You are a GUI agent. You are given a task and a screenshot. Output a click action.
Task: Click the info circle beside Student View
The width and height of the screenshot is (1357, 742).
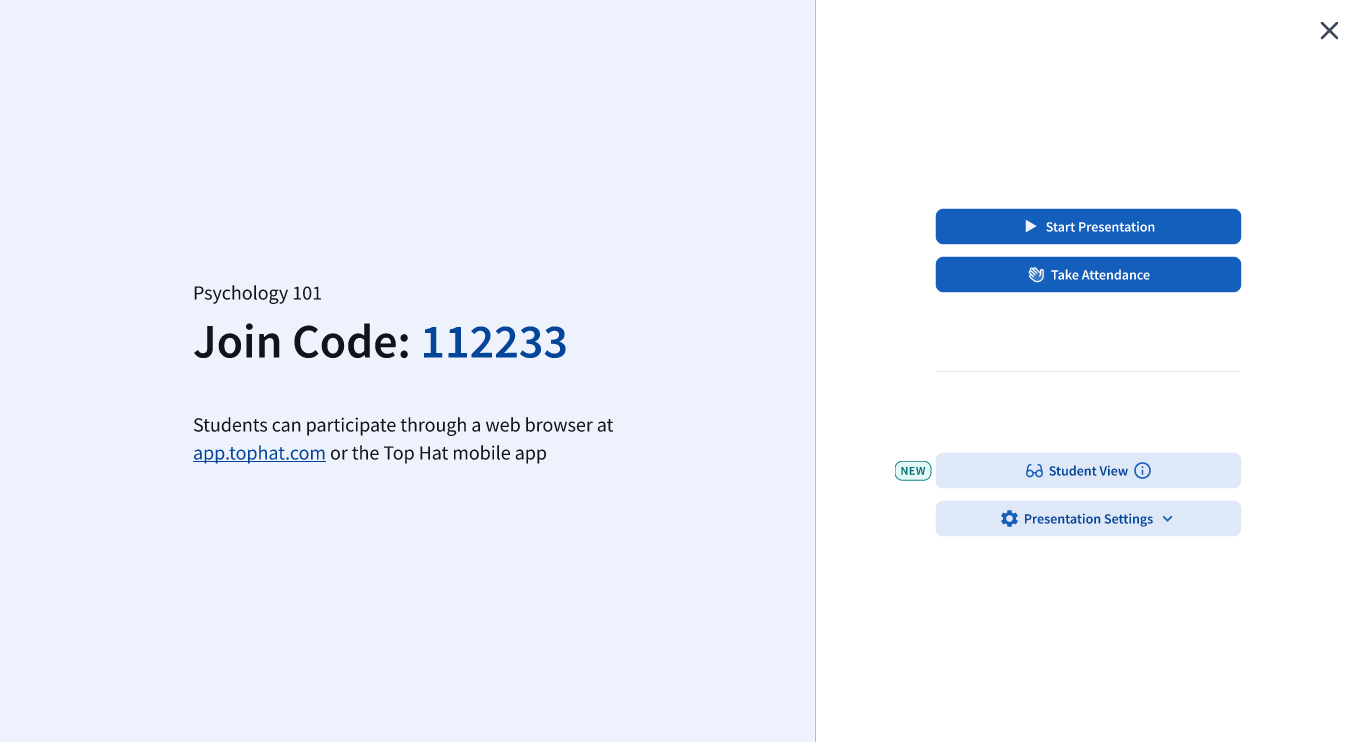pos(1143,471)
